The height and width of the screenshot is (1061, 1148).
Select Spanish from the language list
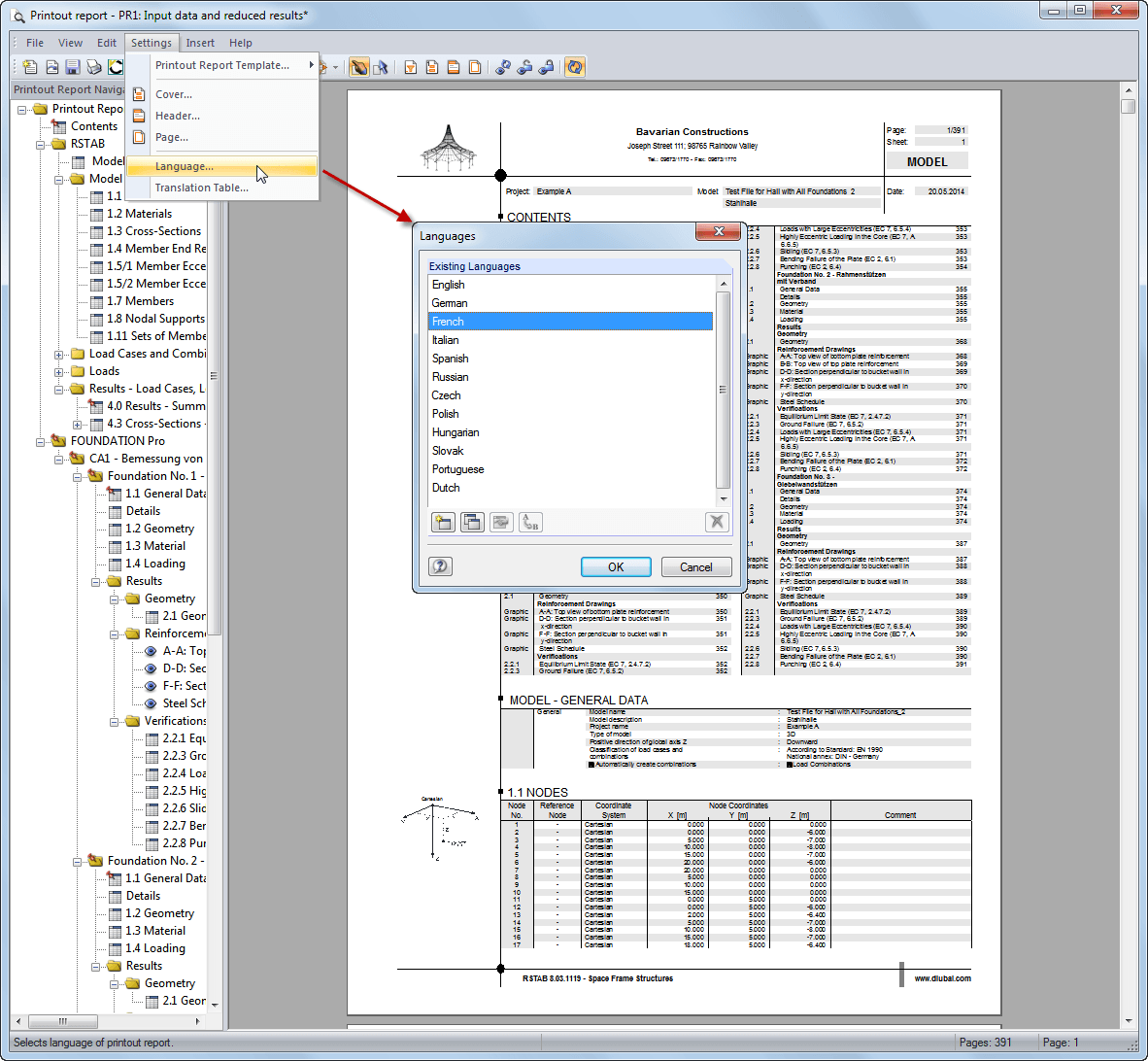[450, 358]
